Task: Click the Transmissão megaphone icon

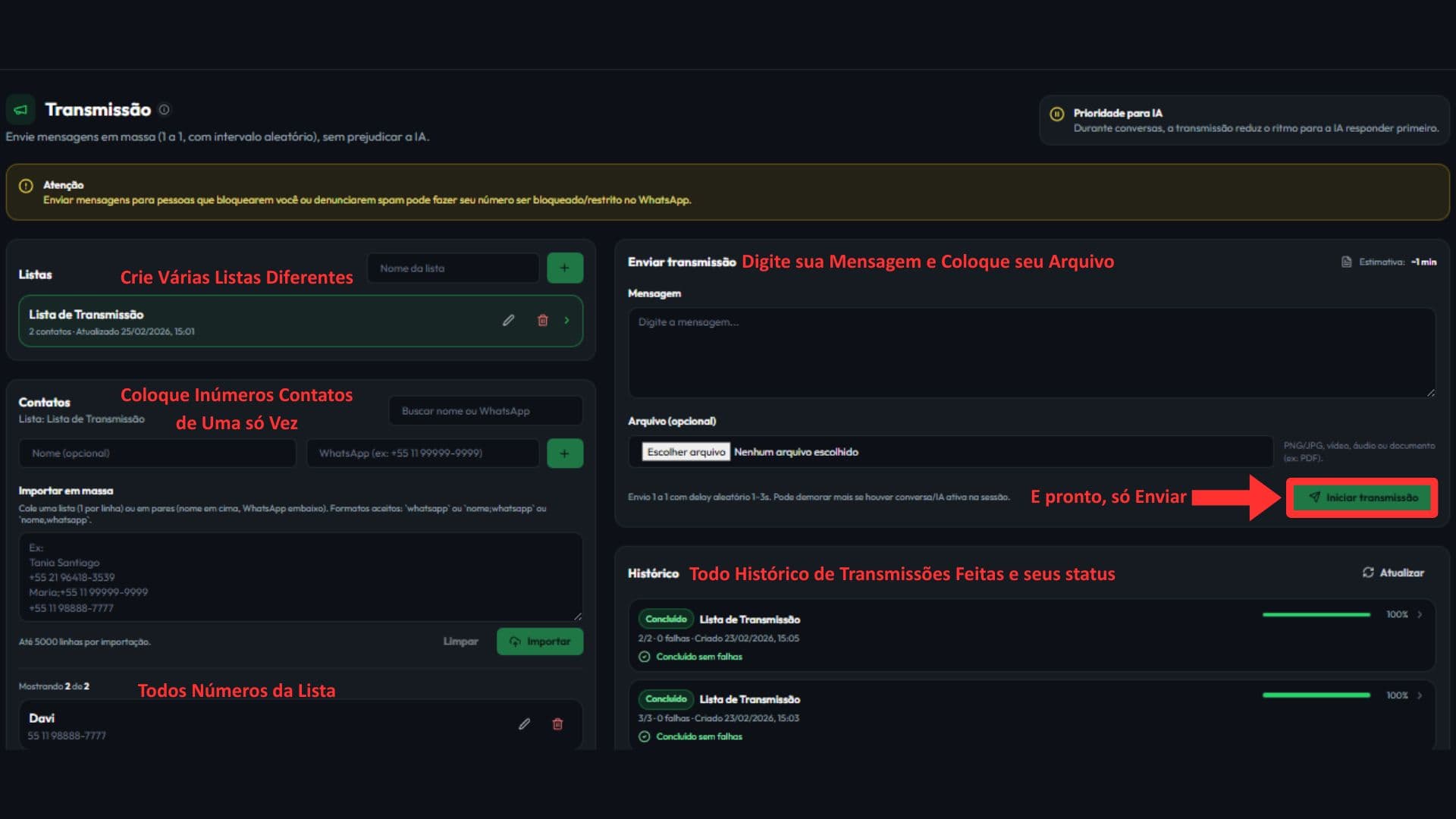Action: pyautogui.click(x=20, y=109)
